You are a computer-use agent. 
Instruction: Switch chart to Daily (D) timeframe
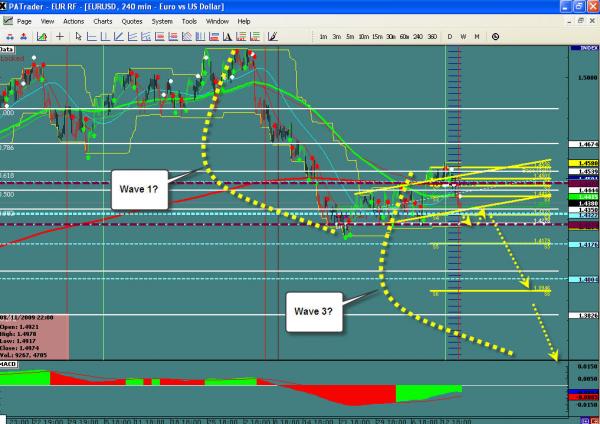coord(450,37)
